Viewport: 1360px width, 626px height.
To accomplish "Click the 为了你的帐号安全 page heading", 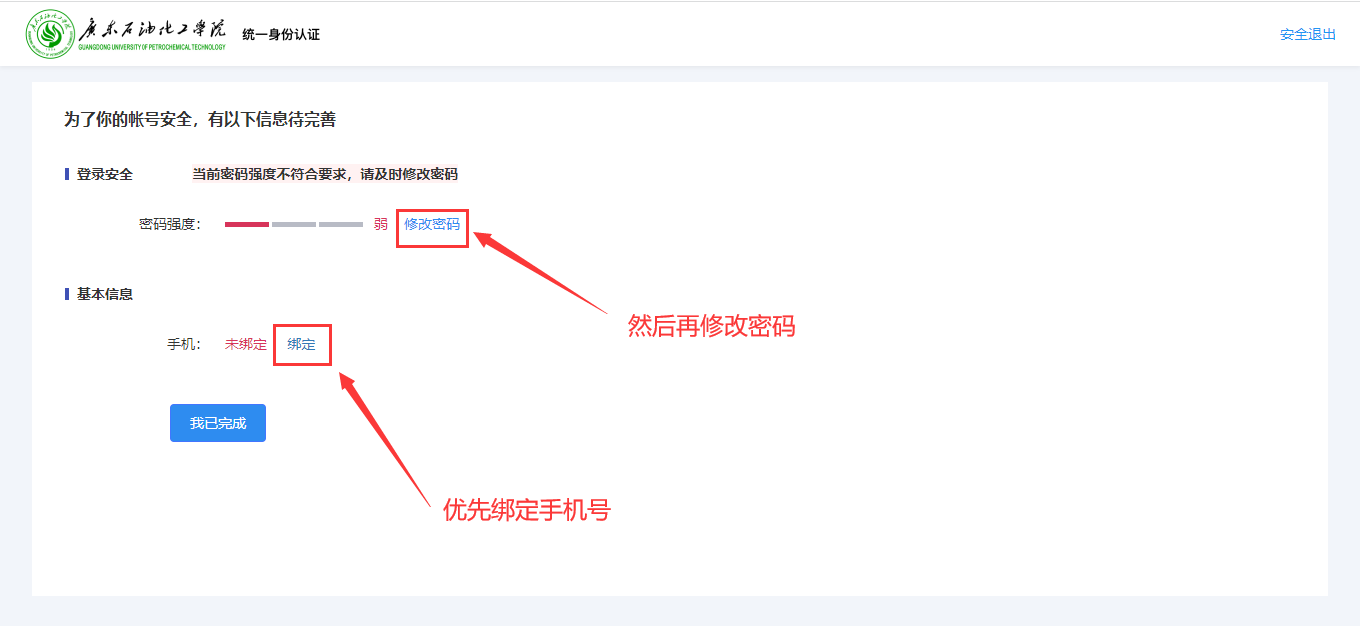I will [200, 120].
